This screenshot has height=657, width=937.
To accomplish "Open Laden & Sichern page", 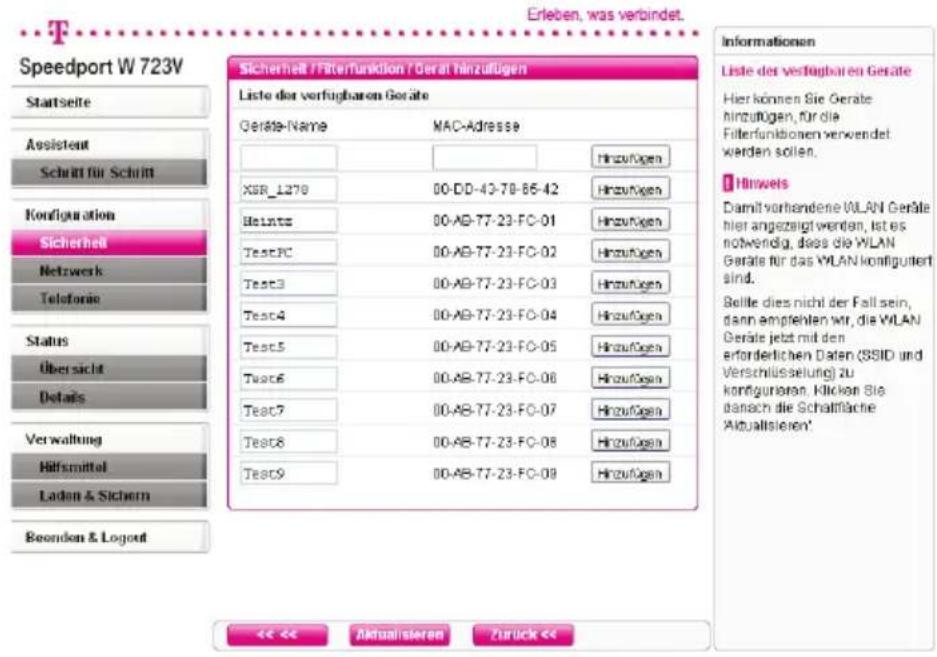I will 110,495.
